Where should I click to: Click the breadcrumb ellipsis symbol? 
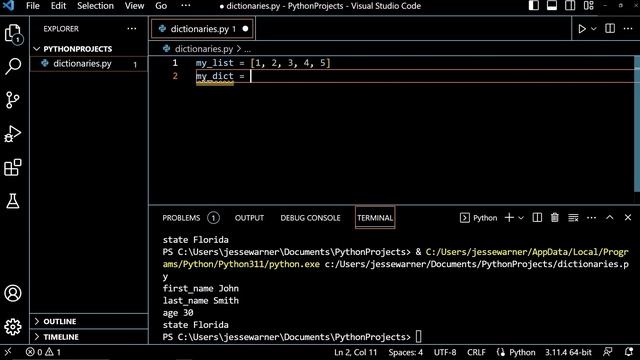(247, 49)
